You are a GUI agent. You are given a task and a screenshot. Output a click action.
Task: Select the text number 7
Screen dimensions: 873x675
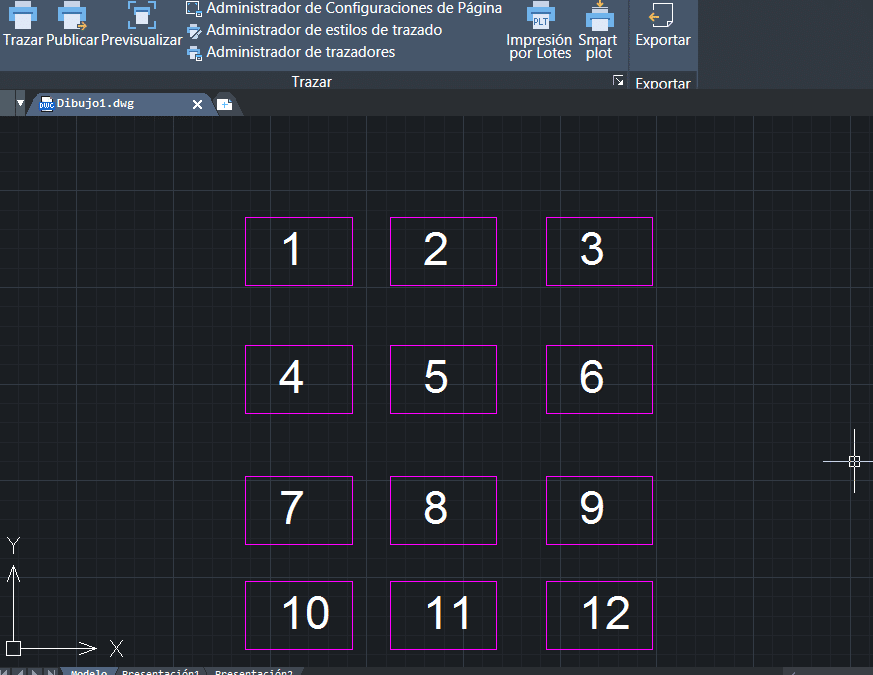coord(291,508)
